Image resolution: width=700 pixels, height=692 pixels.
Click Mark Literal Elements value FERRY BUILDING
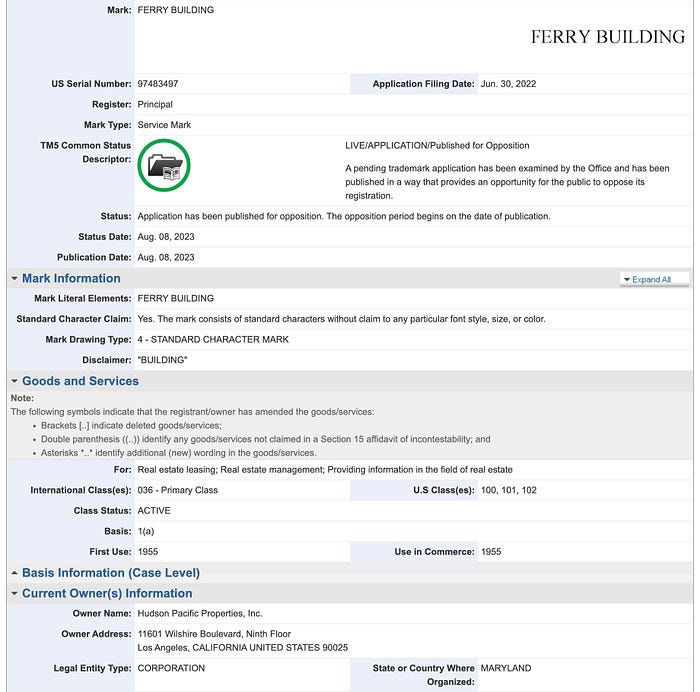coord(175,298)
